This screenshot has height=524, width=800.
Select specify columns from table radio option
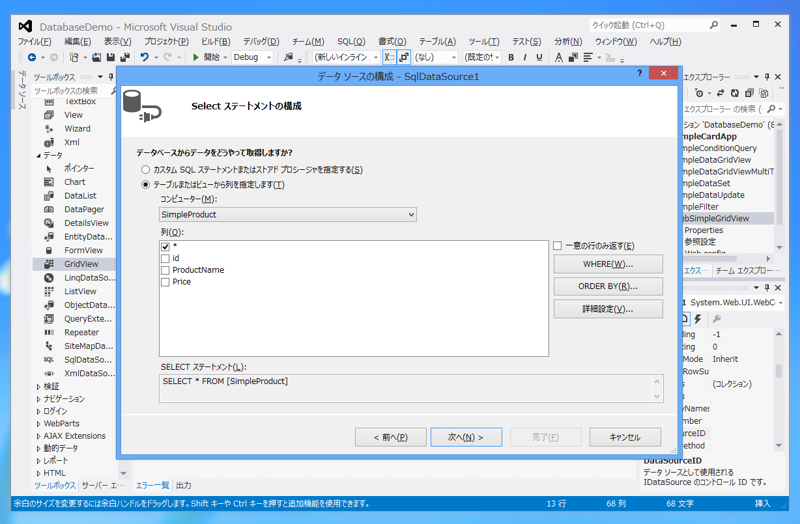tap(145, 184)
